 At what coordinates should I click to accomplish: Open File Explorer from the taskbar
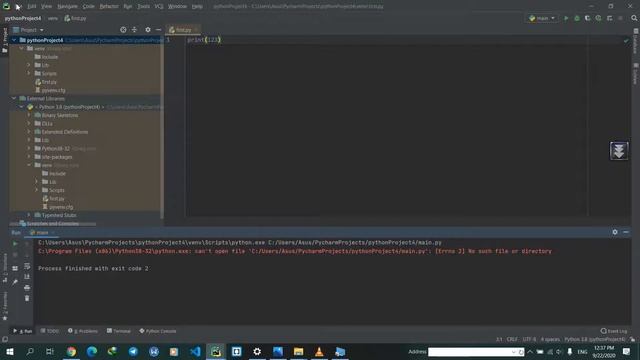(x=298, y=351)
